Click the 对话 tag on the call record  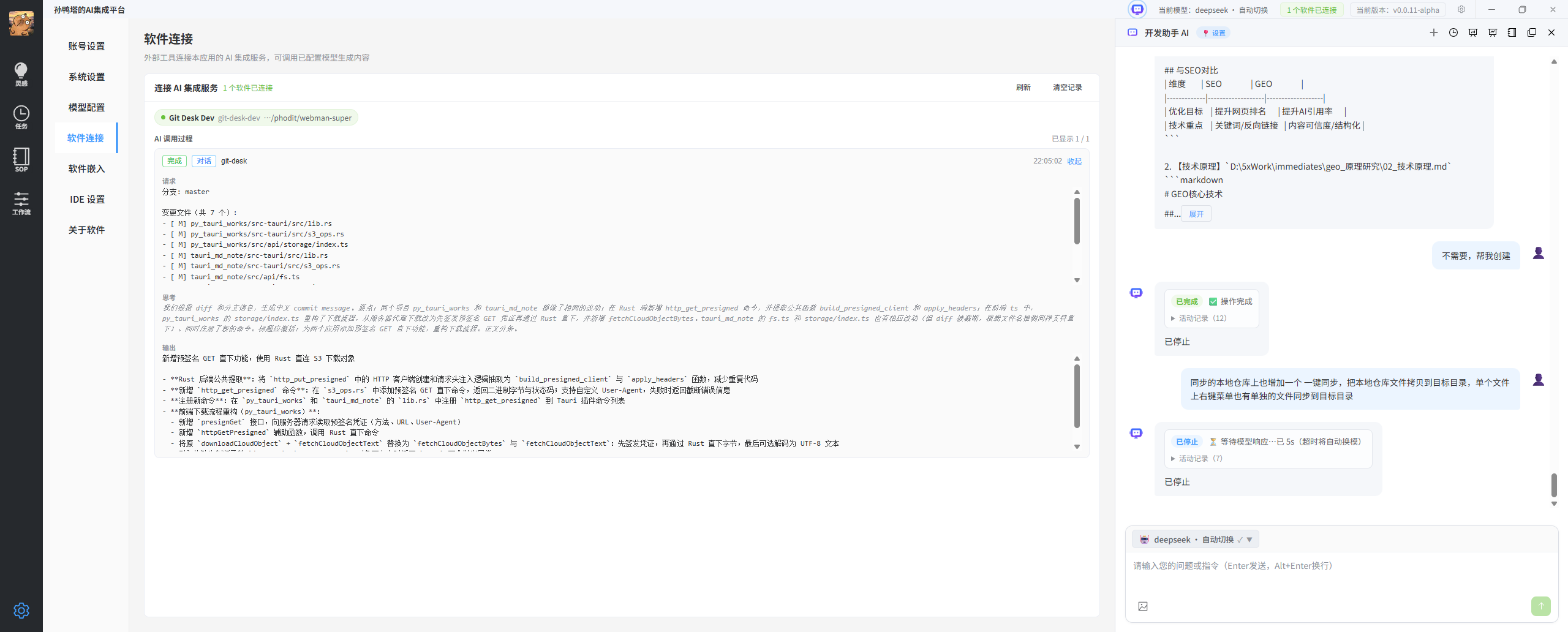point(204,161)
